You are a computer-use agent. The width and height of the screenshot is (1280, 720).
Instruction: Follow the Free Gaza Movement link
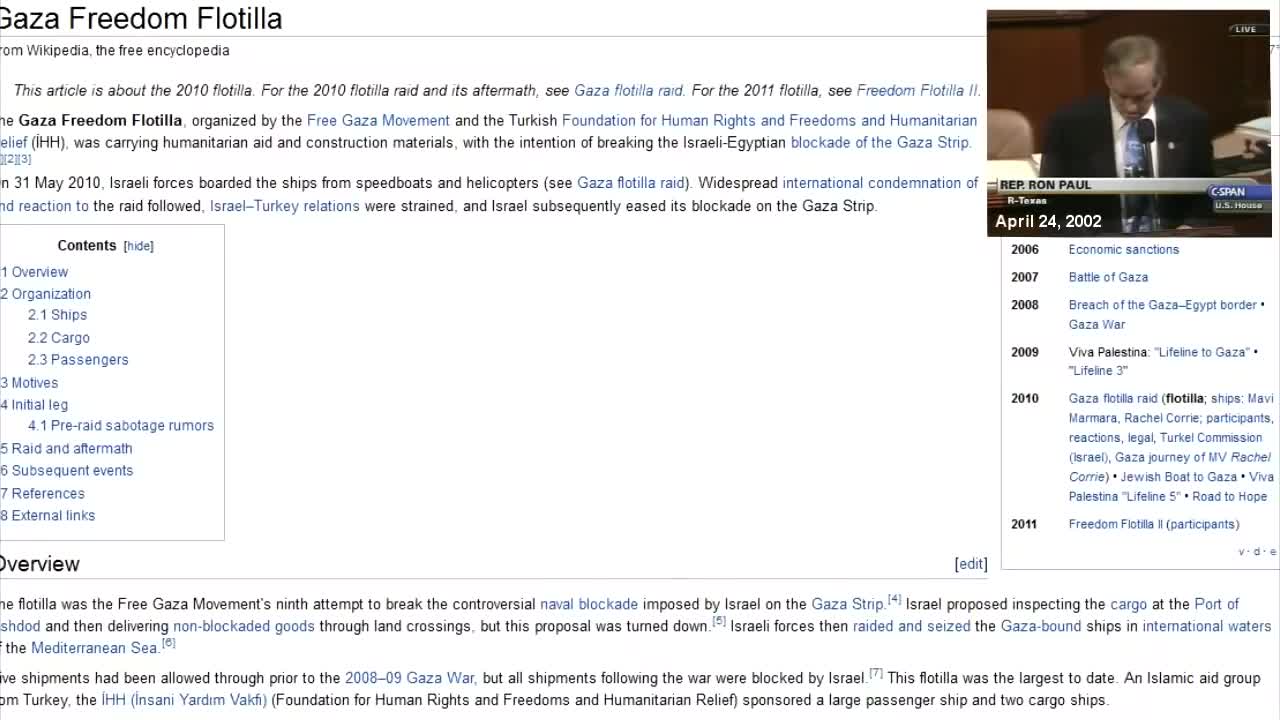click(x=378, y=120)
